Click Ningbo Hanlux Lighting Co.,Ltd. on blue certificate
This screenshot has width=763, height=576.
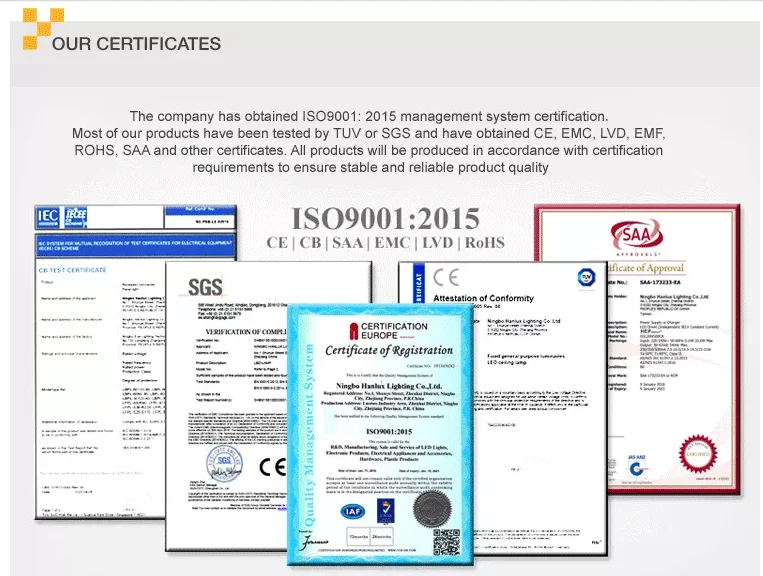click(x=389, y=386)
